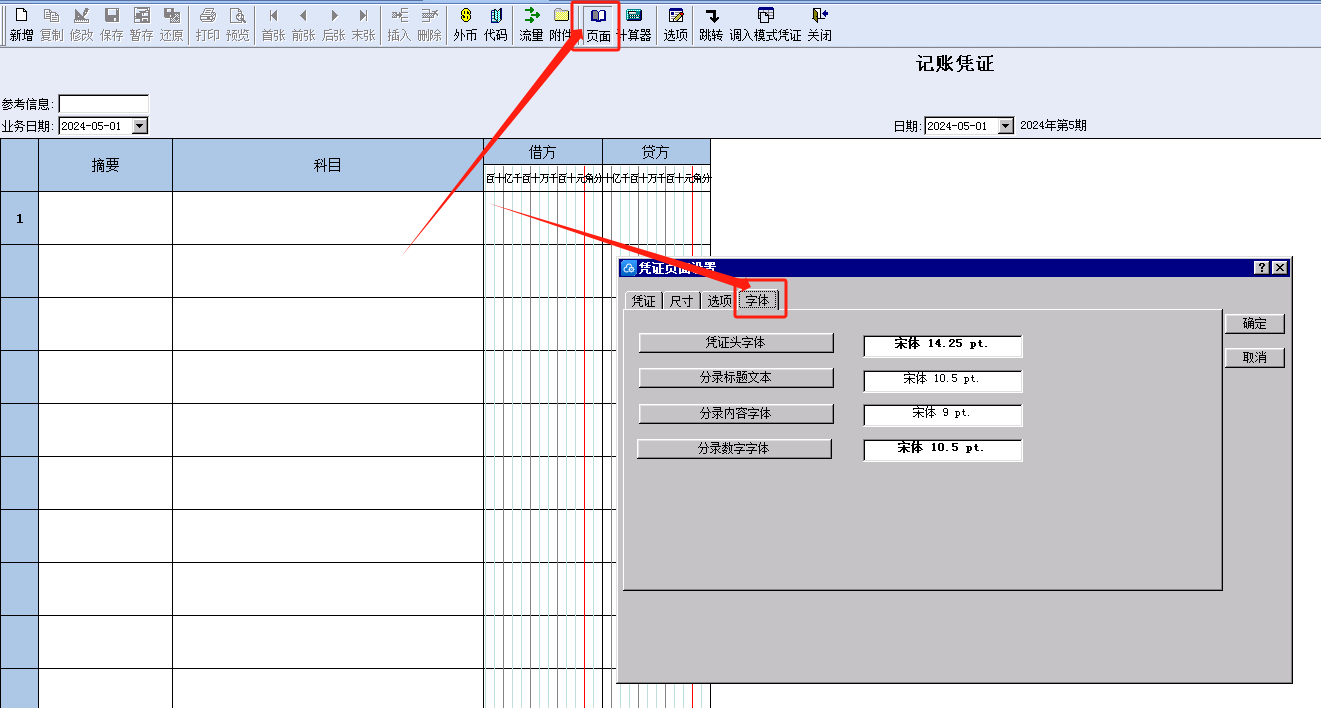Click 调入模式凭证 template voucher icon
The width and height of the screenshot is (1321, 708).
coord(765,24)
